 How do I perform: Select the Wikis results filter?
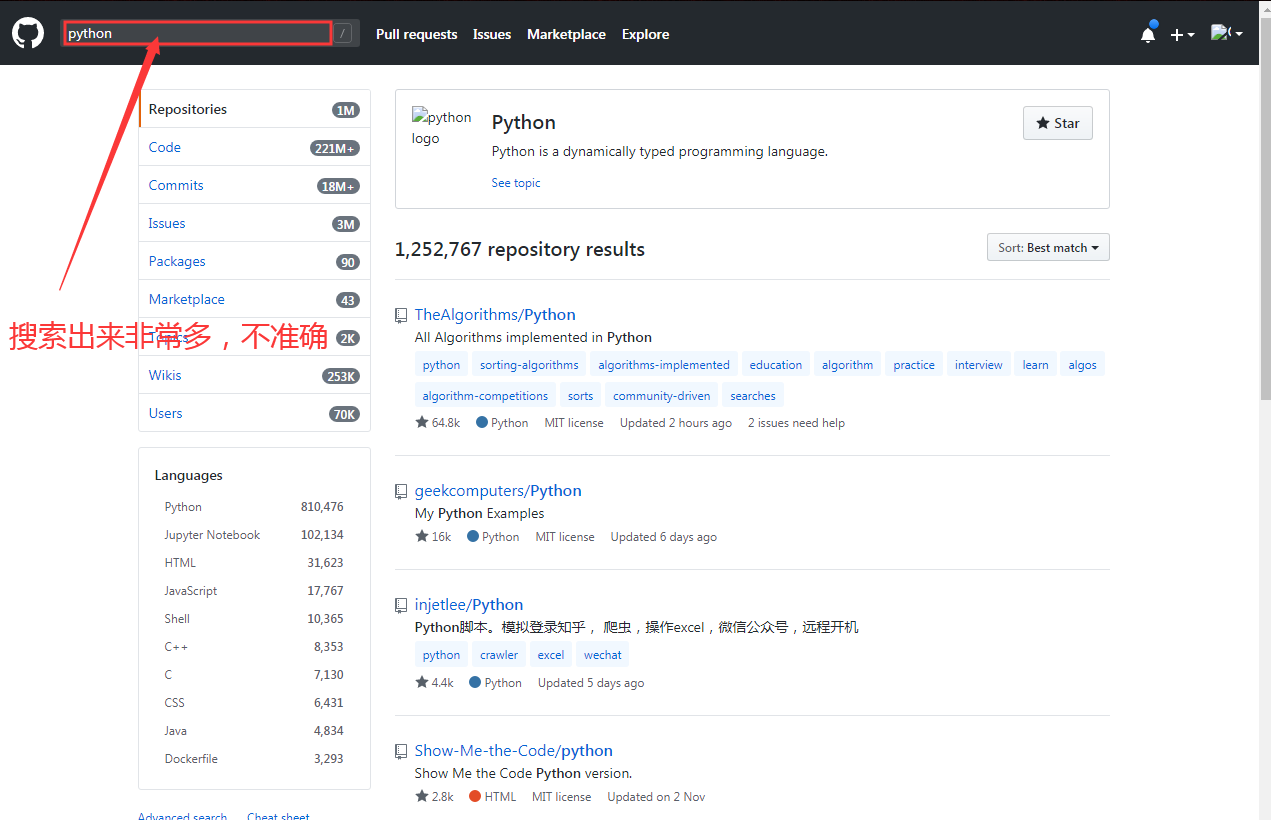click(x=254, y=375)
